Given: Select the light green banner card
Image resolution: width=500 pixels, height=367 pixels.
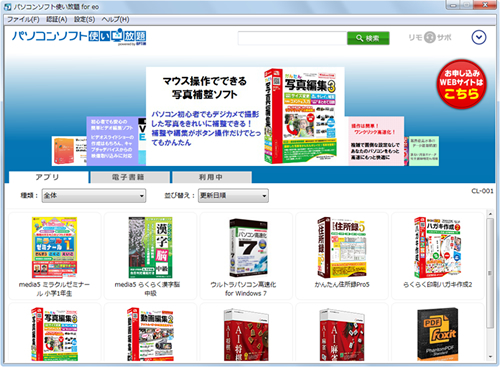Looking at the screenshot, I should pyautogui.click(x=423, y=151).
